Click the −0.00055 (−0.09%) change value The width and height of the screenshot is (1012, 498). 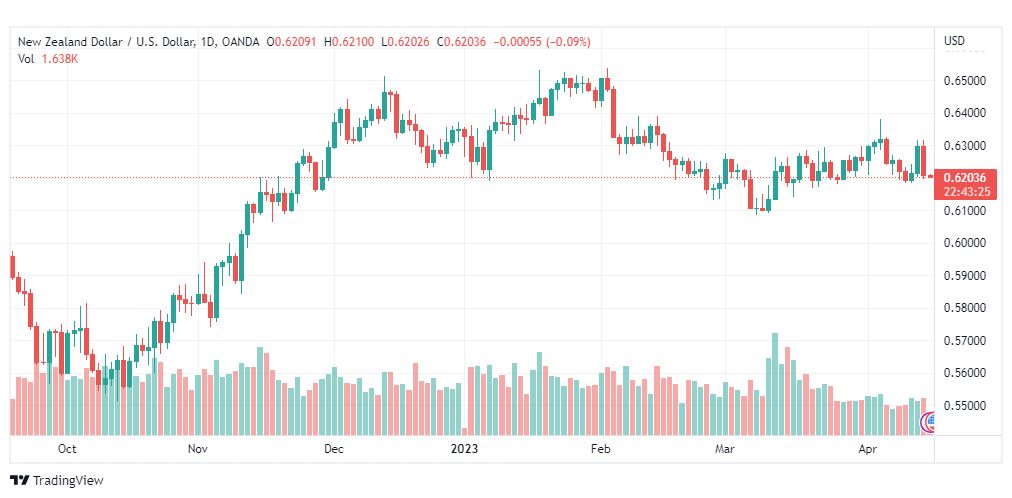point(541,42)
